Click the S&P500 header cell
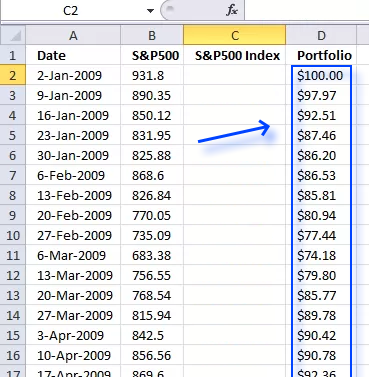Viewport: 369px width, 377px height. (x=152, y=55)
